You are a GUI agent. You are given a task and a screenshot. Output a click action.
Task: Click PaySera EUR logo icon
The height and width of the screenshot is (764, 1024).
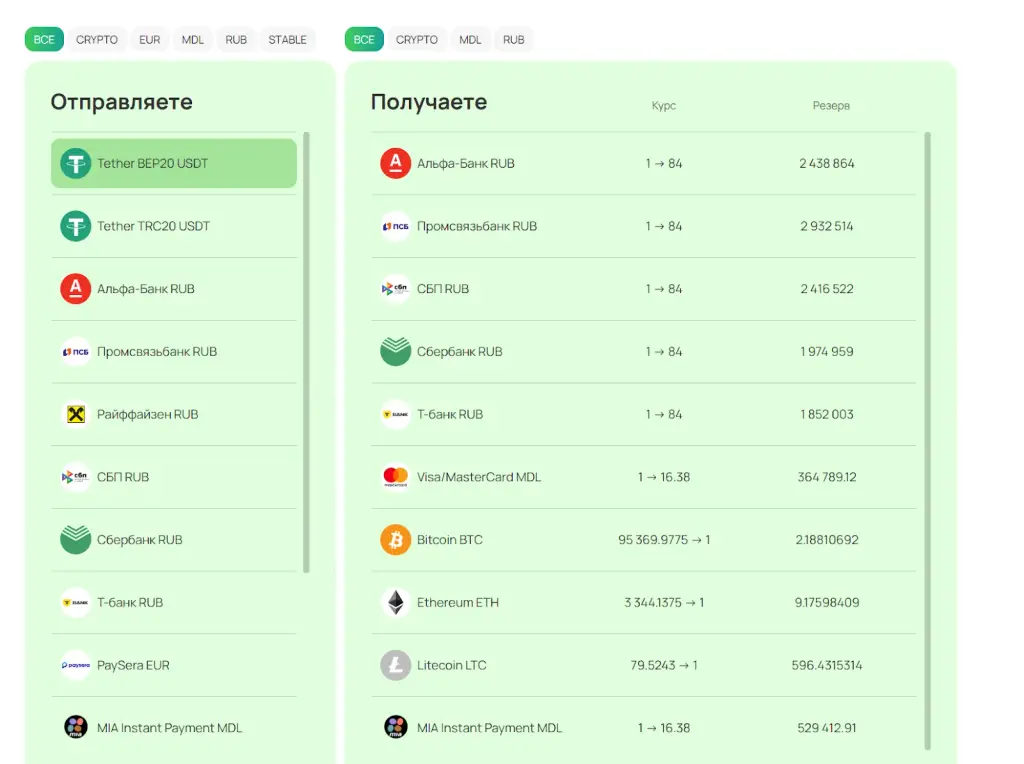pyautogui.click(x=76, y=665)
